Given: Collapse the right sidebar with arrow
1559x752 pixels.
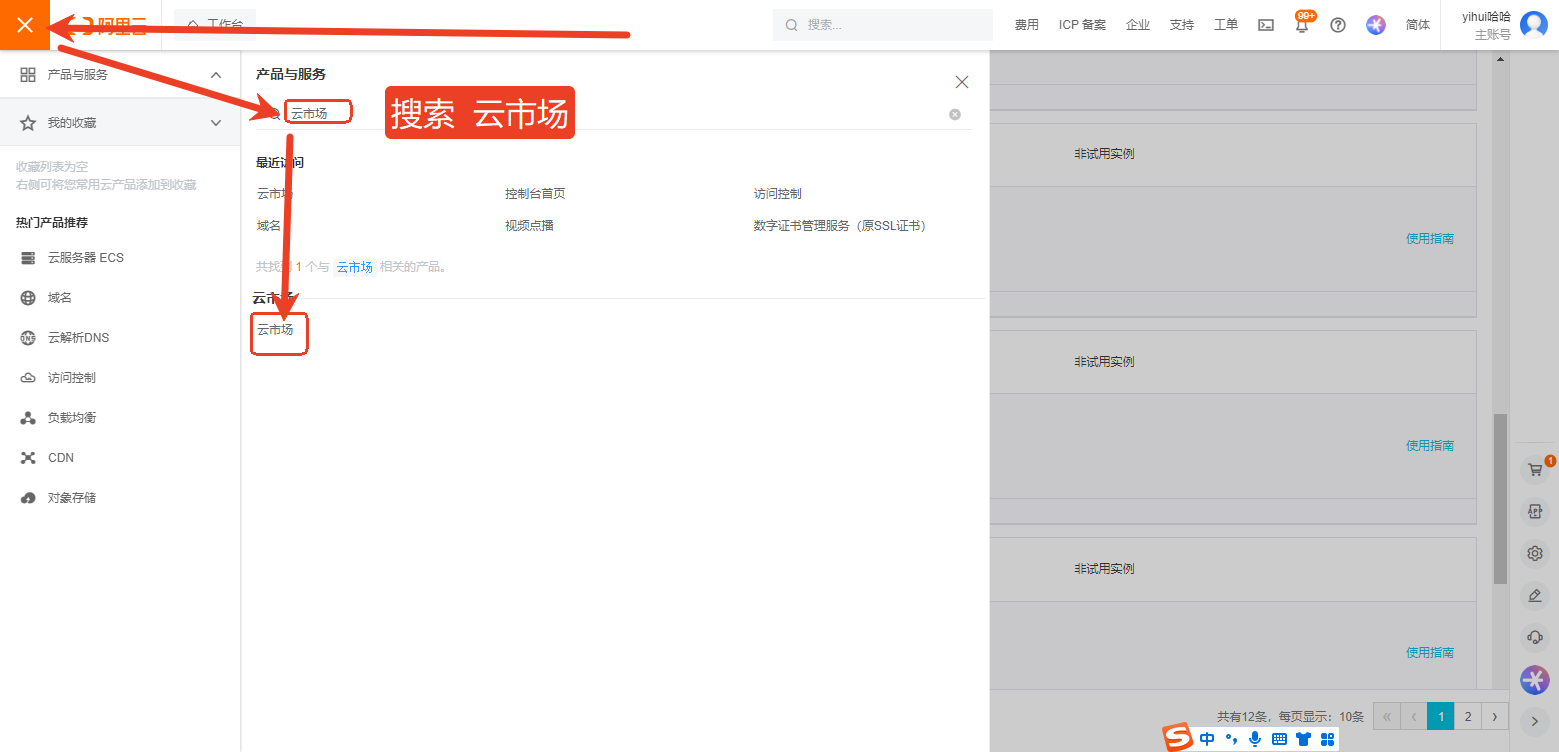Looking at the screenshot, I should [1535, 721].
